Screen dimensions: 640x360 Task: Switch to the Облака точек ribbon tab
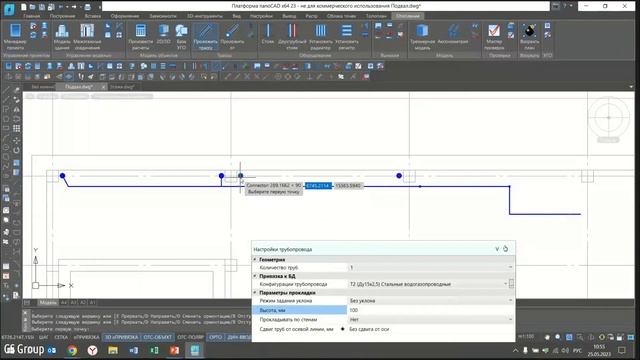pos(341,16)
